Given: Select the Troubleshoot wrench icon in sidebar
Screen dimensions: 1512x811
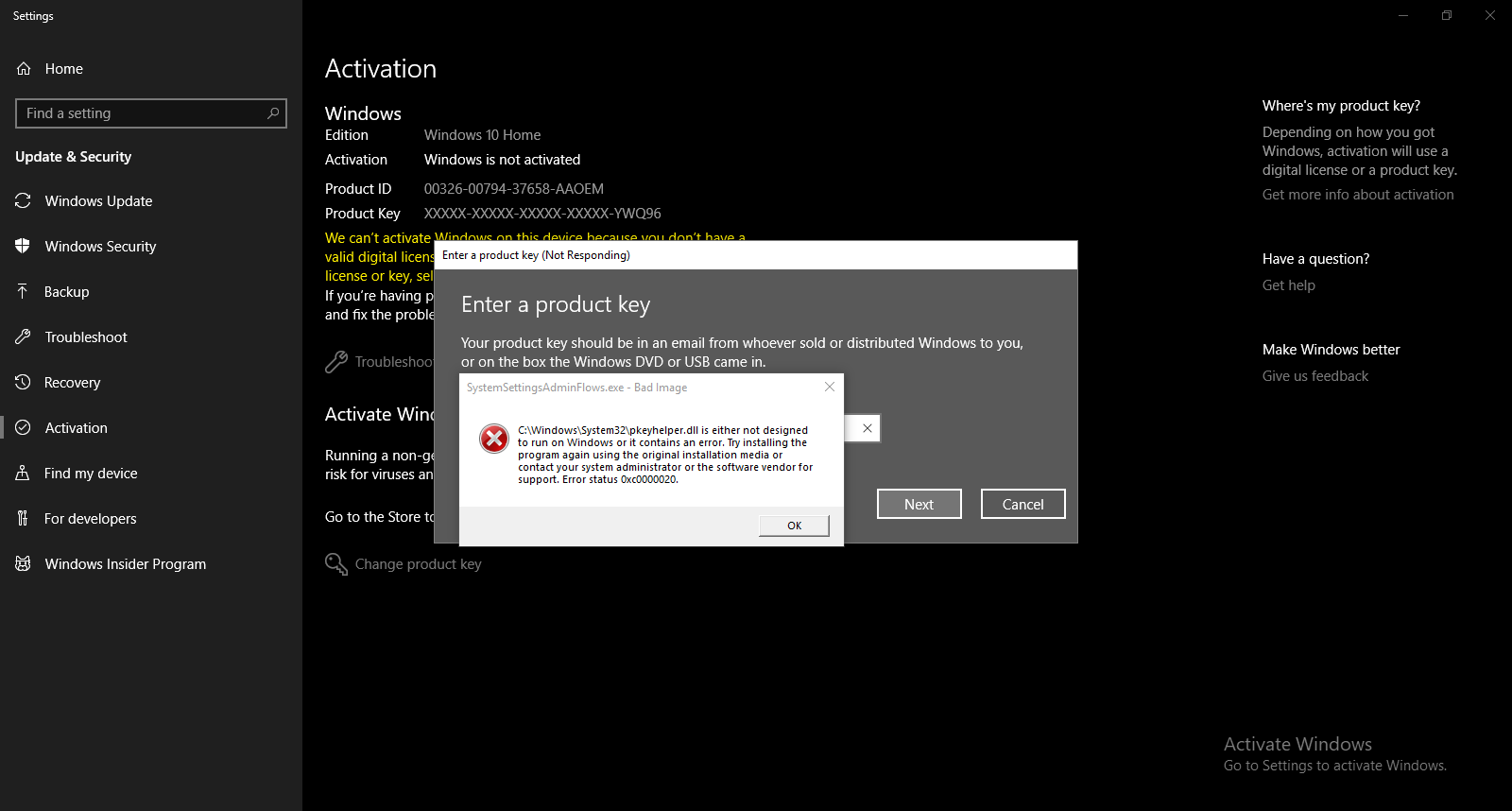Looking at the screenshot, I should click(24, 337).
